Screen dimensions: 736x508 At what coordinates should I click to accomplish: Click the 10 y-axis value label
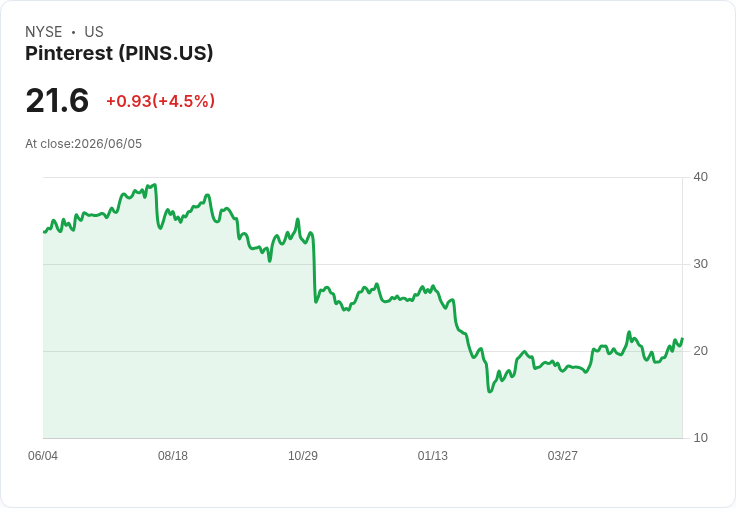click(700, 438)
